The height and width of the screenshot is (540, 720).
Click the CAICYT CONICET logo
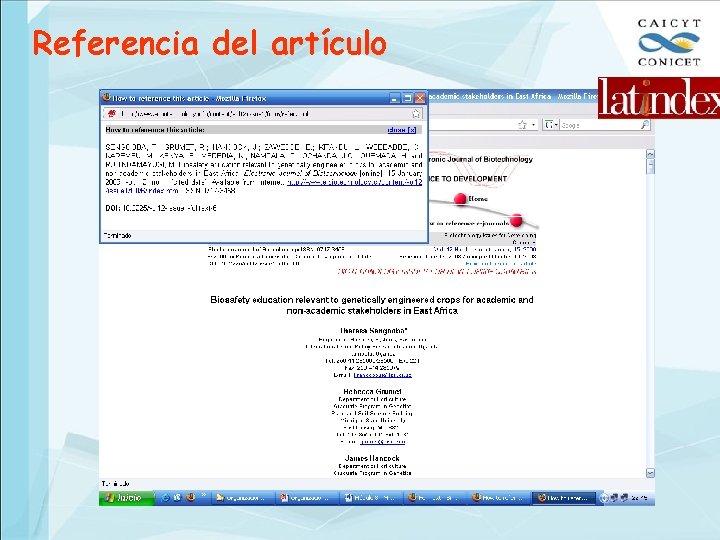(669, 42)
